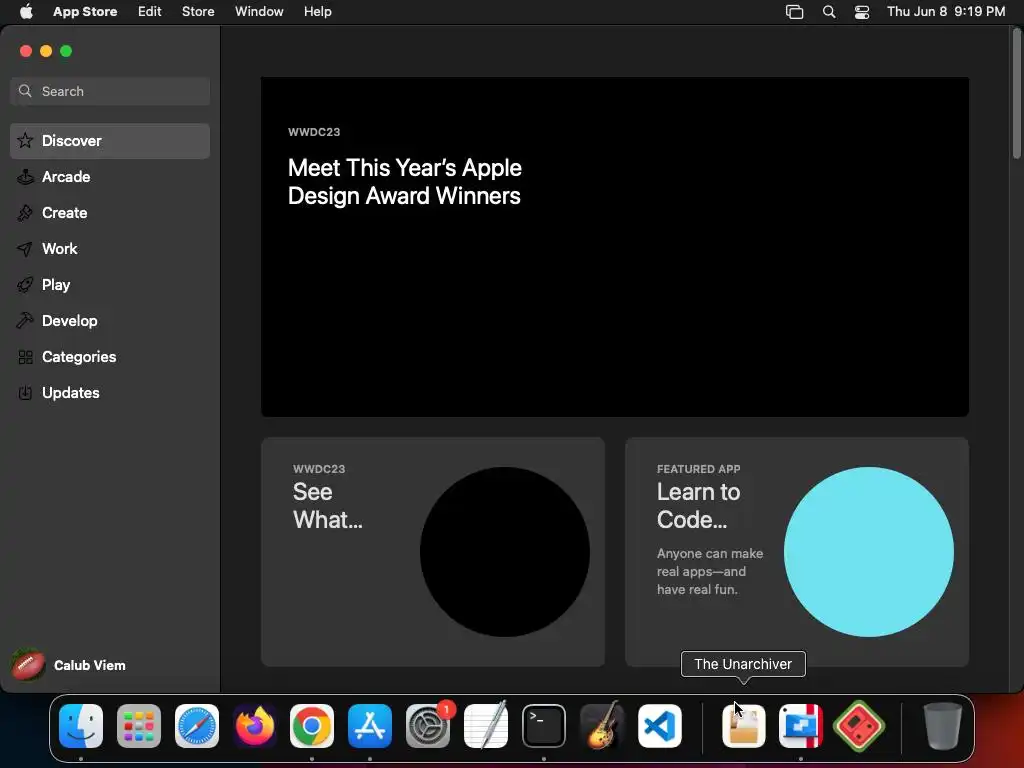This screenshot has height=768, width=1024.
Task: Open Terminal from the Dock
Action: pyautogui.click(x=543, y=726)
